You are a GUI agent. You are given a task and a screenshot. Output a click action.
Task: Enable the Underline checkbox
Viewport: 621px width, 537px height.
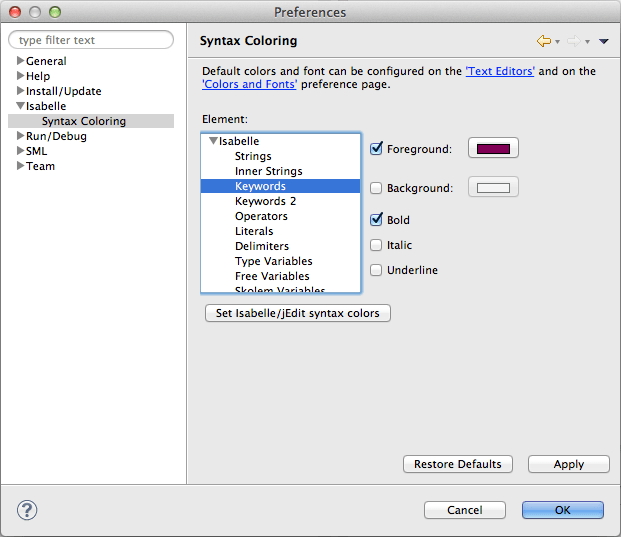click(x=376, y=270)
